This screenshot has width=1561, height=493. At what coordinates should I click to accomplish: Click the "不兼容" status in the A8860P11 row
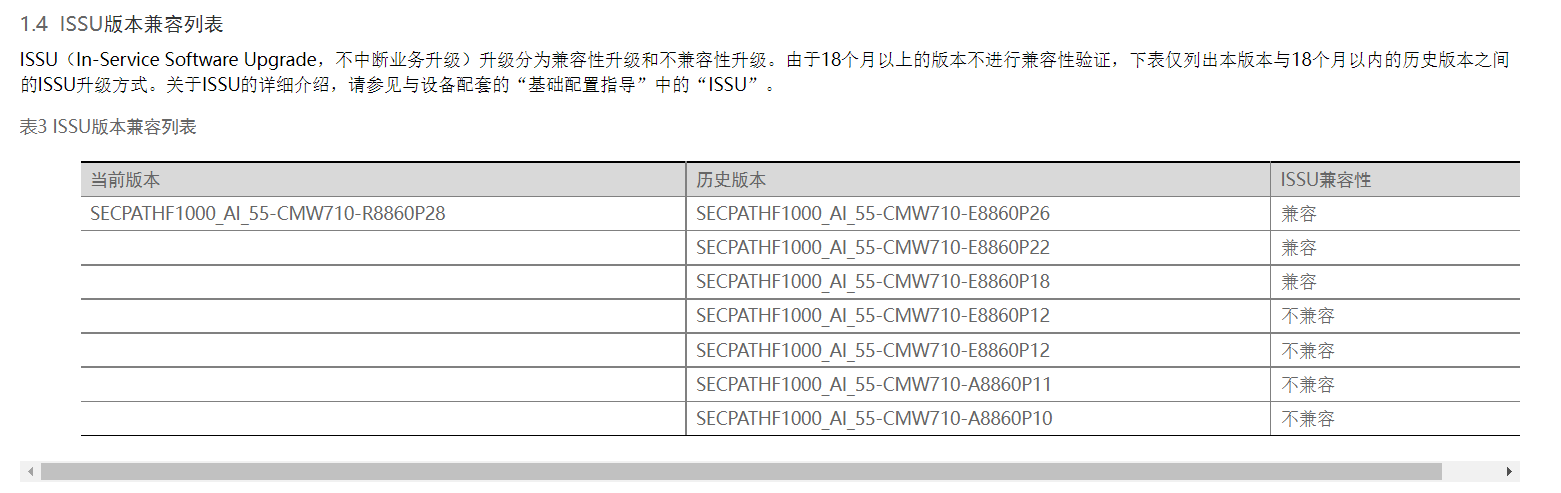tap(1308, 384)
